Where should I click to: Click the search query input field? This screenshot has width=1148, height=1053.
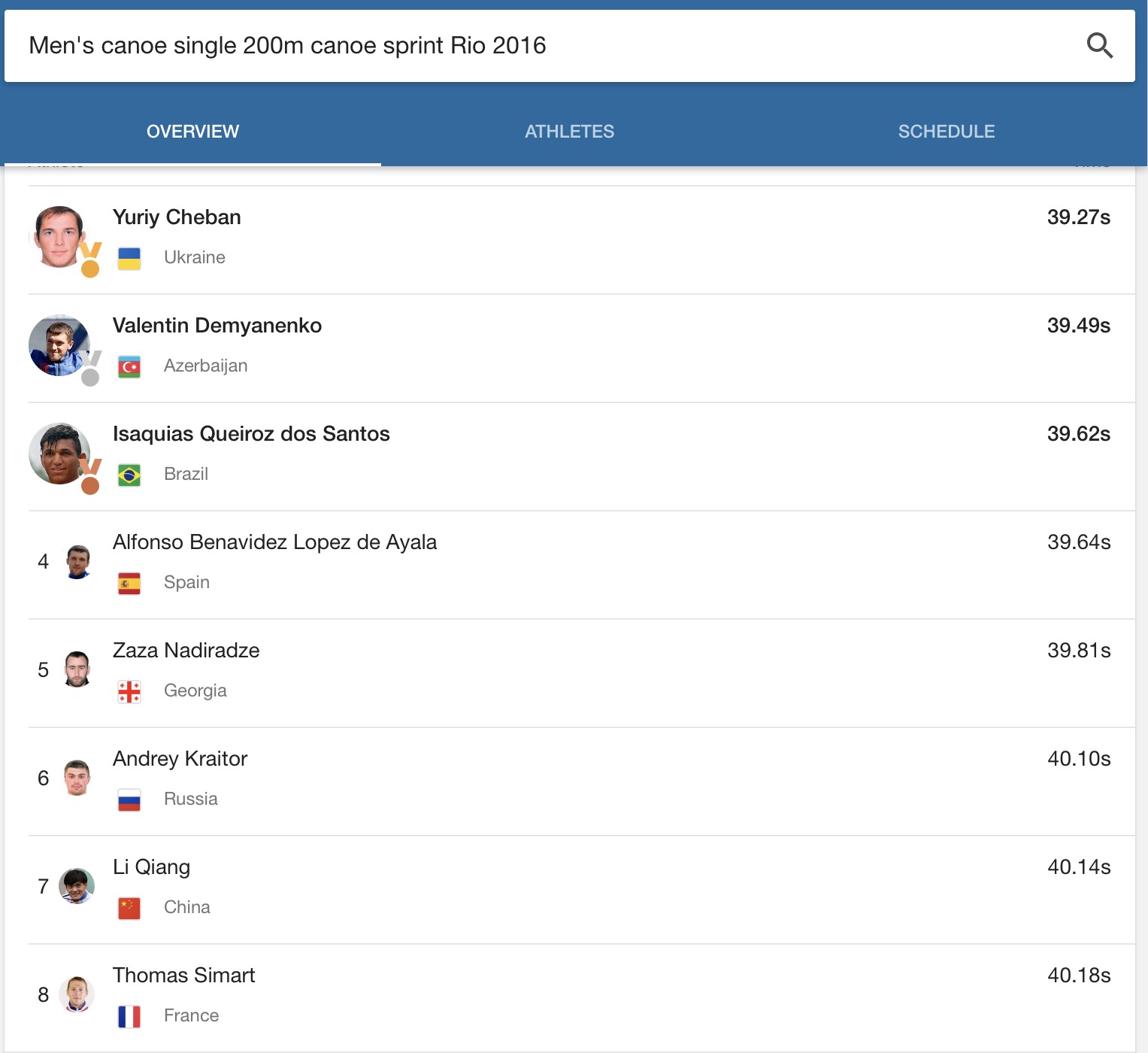[526, 46]
